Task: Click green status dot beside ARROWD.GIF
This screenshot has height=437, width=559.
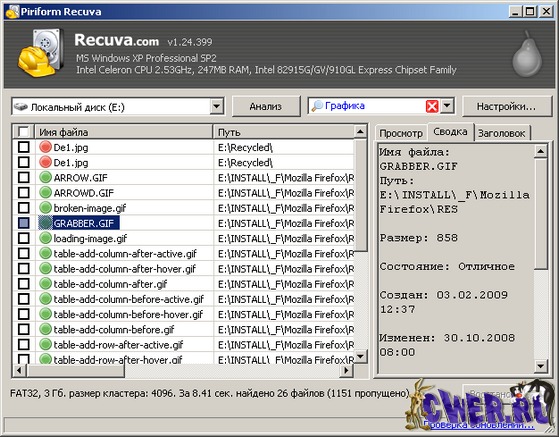Action: tap(46, 192)
